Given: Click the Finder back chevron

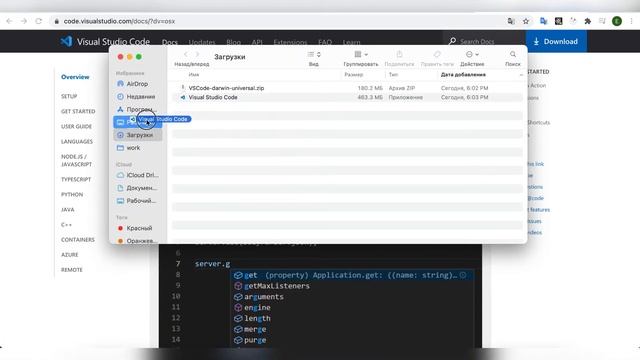Looking at the screenshot, I should (x=186, y=54).
